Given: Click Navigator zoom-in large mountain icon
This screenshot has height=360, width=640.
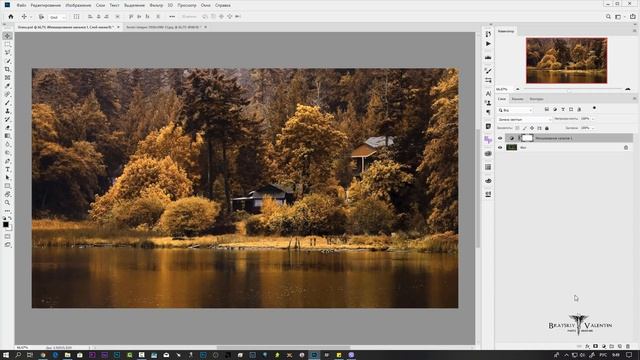Looking at the screenshot, I should [628, 89].
